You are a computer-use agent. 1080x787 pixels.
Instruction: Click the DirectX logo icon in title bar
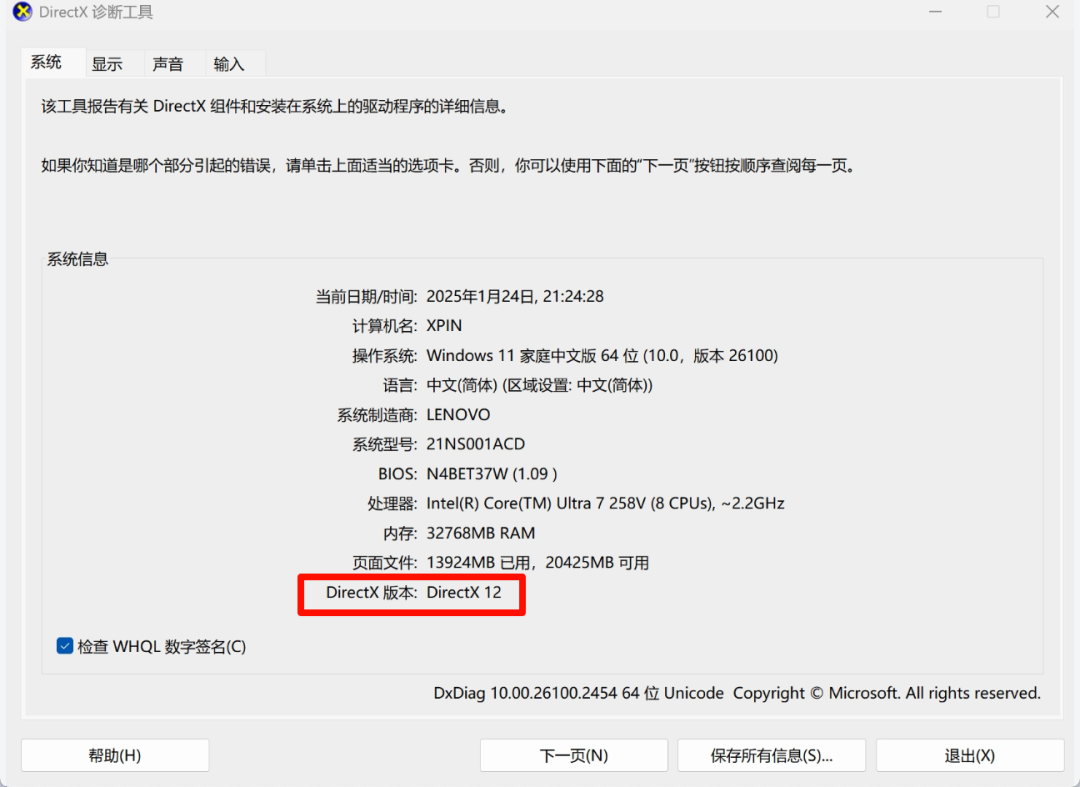tap(22, 12)
